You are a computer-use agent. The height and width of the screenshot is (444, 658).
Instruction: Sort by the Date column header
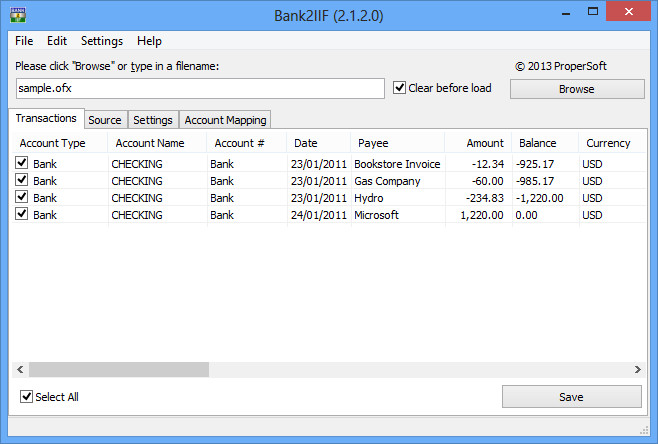306,143
